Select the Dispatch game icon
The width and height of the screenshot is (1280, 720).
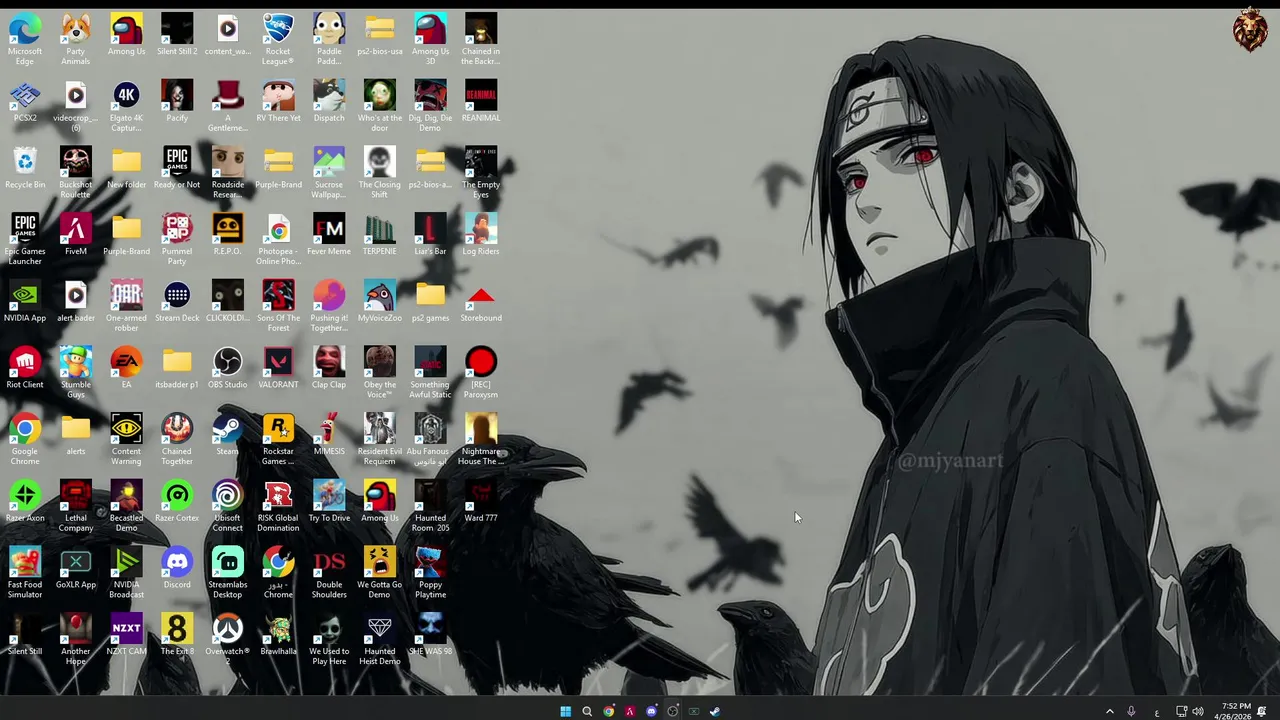coord(329,102)
